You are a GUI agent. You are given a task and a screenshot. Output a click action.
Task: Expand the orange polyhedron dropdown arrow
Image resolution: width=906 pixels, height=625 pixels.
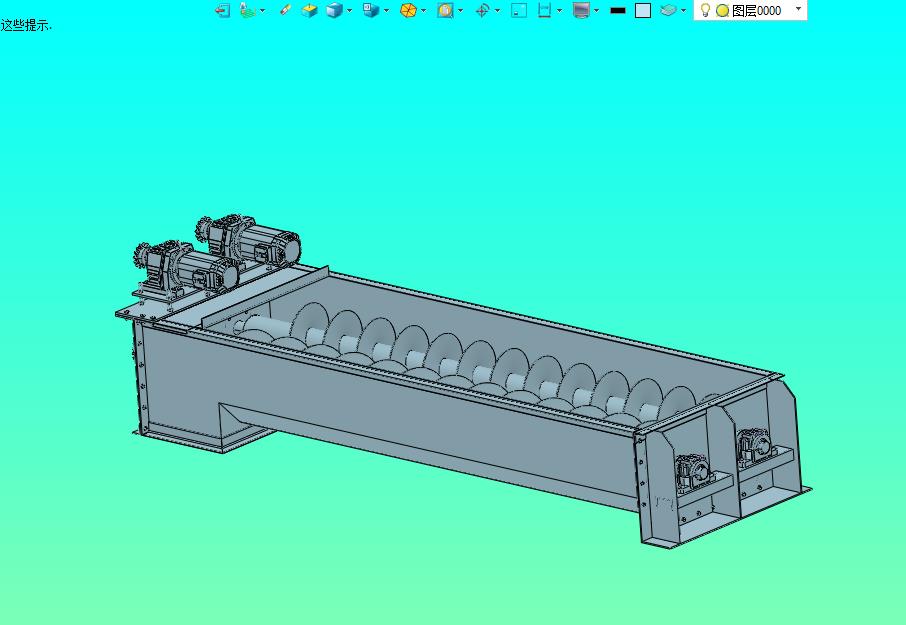[424, 10]
